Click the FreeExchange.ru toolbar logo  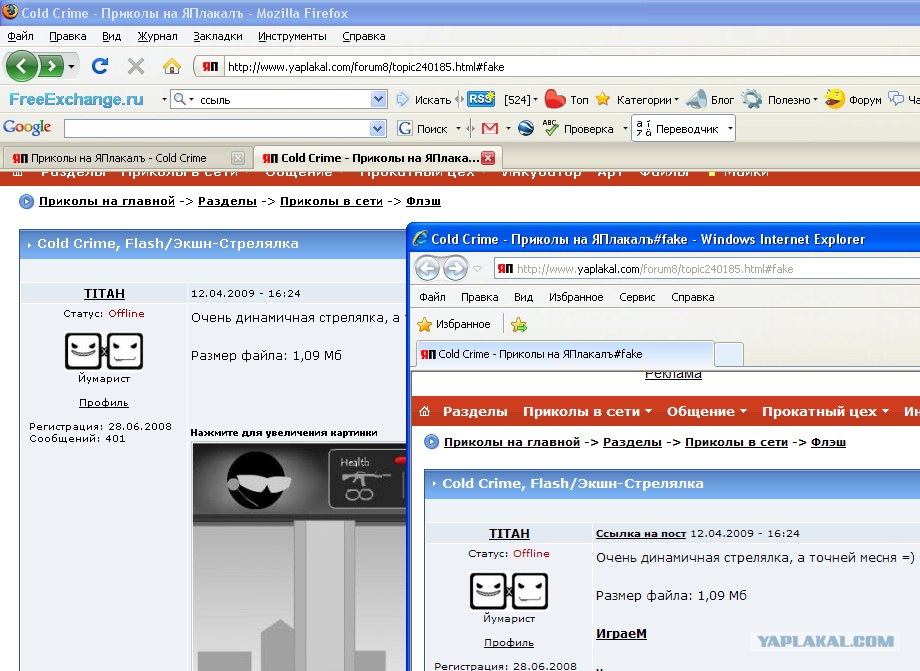(x=76, y=99)
